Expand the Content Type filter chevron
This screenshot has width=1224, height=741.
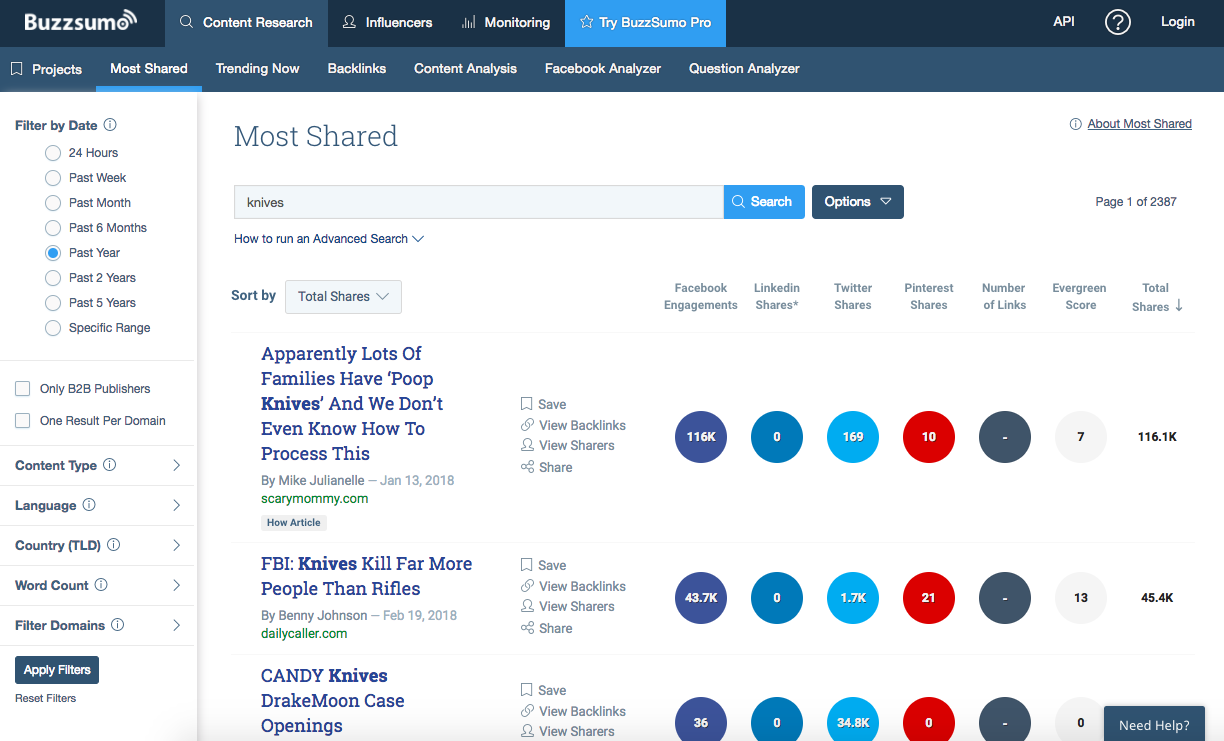(x=176, y=465)
